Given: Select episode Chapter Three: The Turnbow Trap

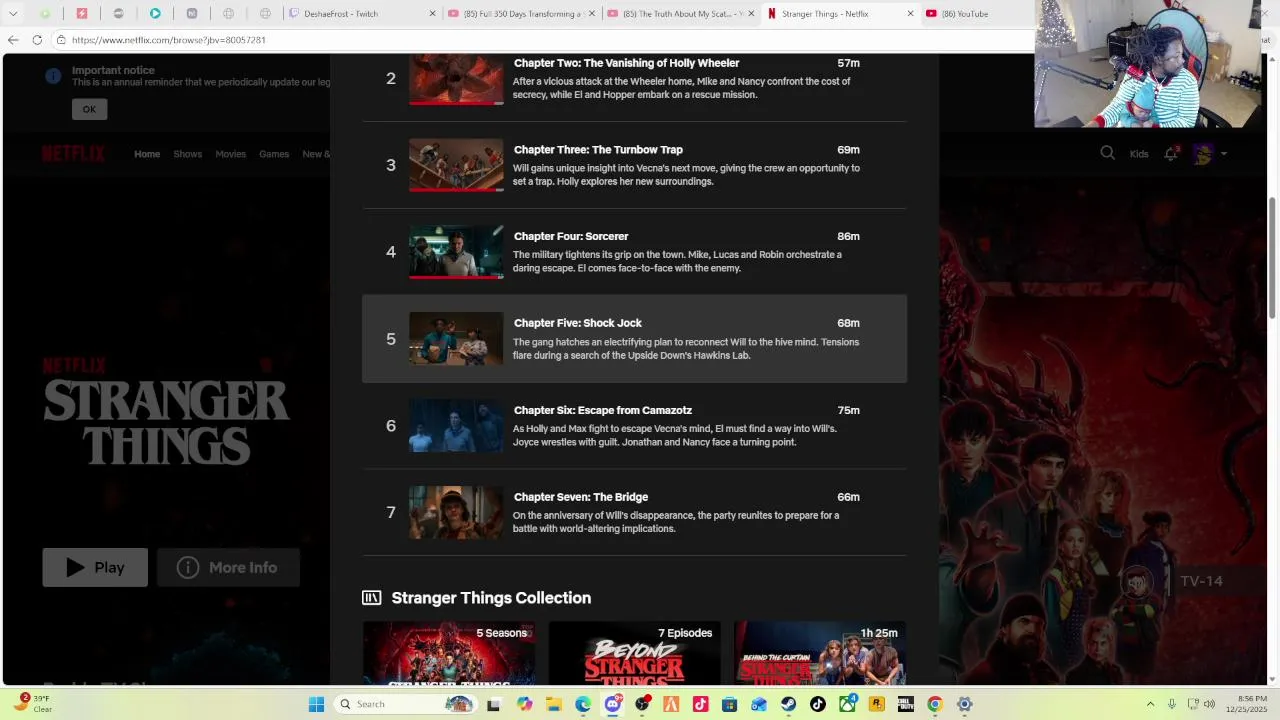Looking at the screenshot, I should point(634,165).
